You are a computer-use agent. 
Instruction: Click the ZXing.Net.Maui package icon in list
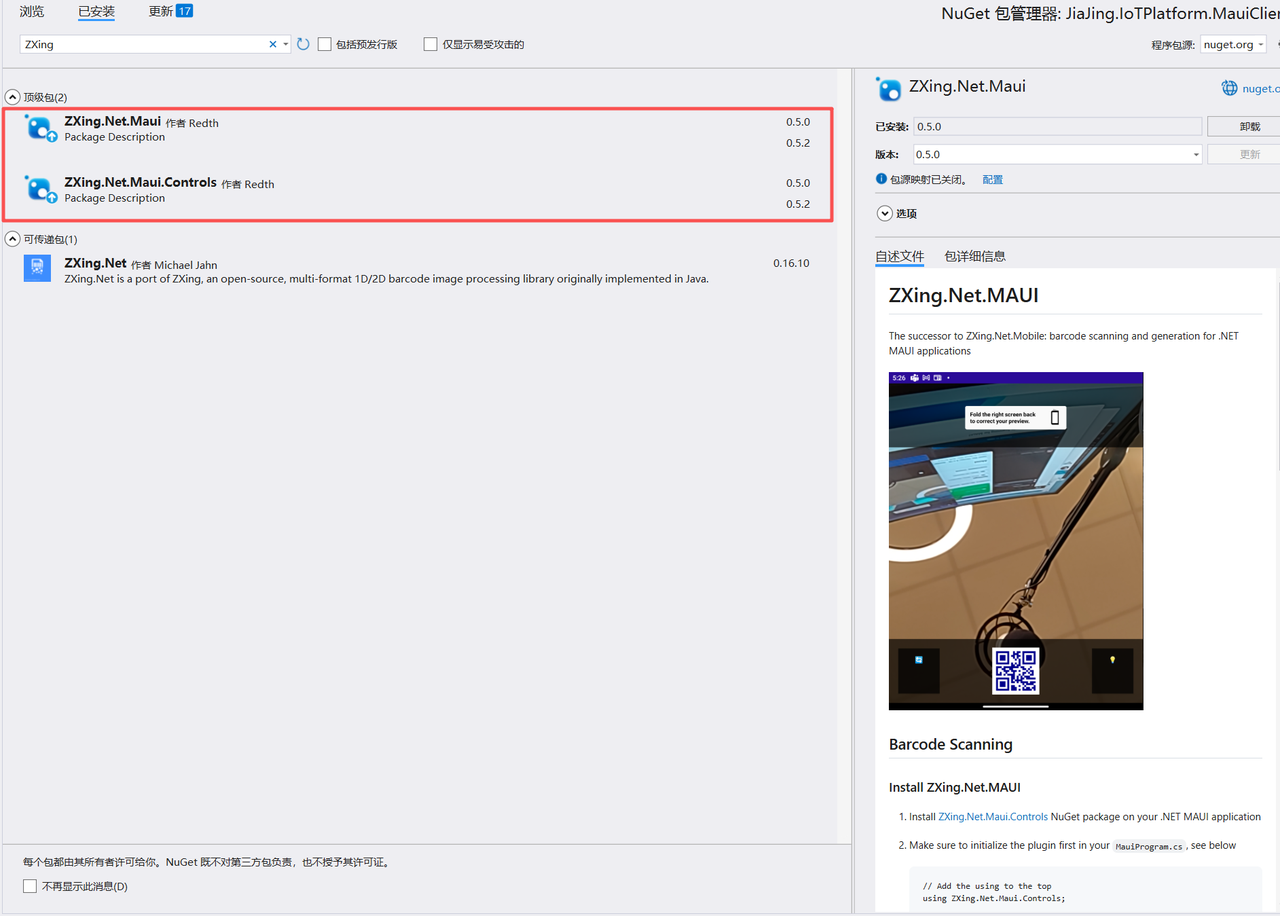point(39,128)
